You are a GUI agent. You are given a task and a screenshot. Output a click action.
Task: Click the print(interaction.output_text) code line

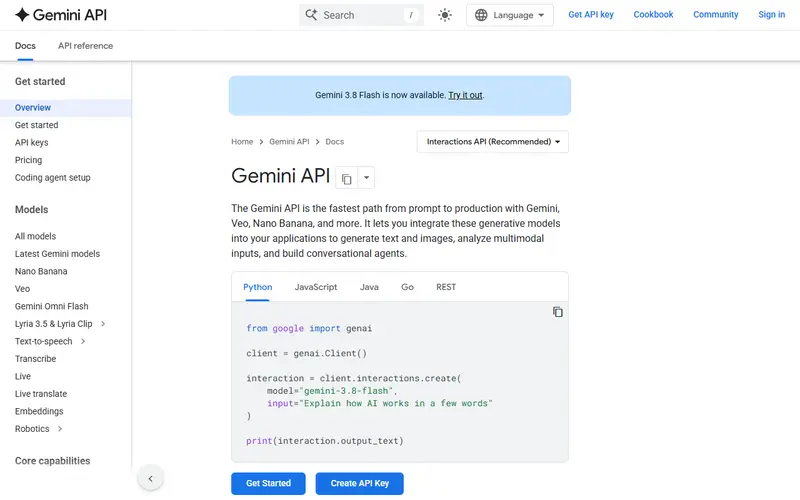pos(324,441)
